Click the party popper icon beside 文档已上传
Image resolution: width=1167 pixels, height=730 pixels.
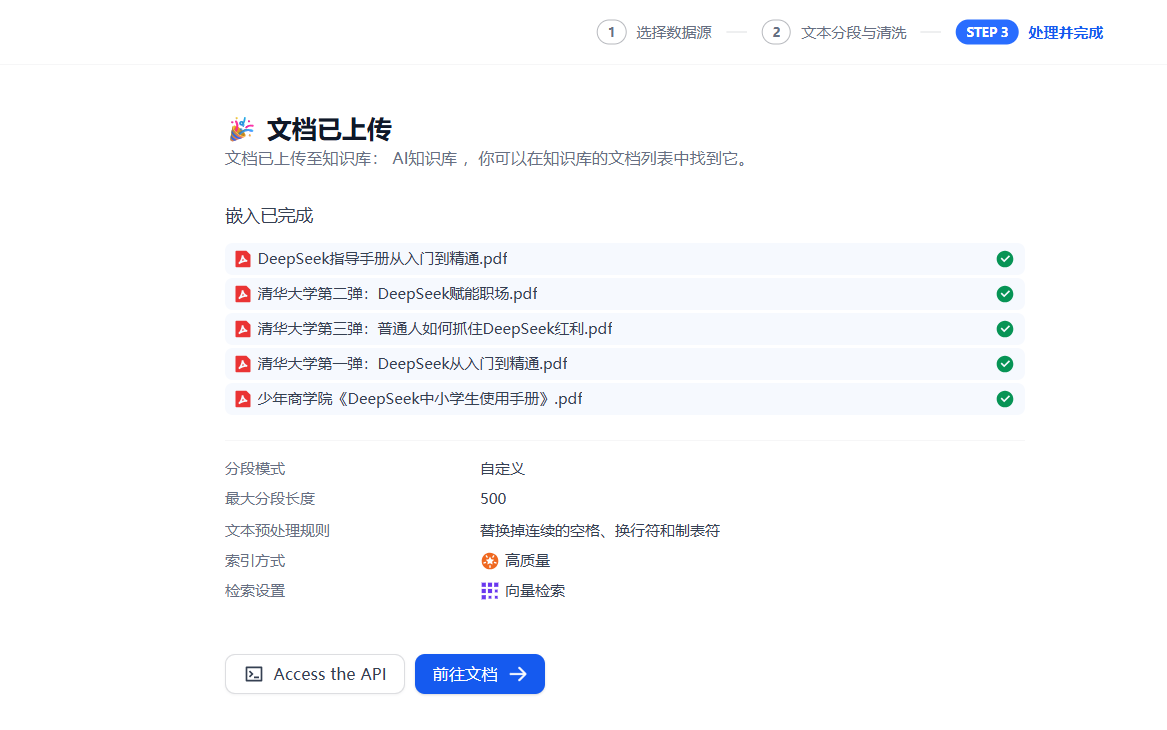[x=241, y=129]
